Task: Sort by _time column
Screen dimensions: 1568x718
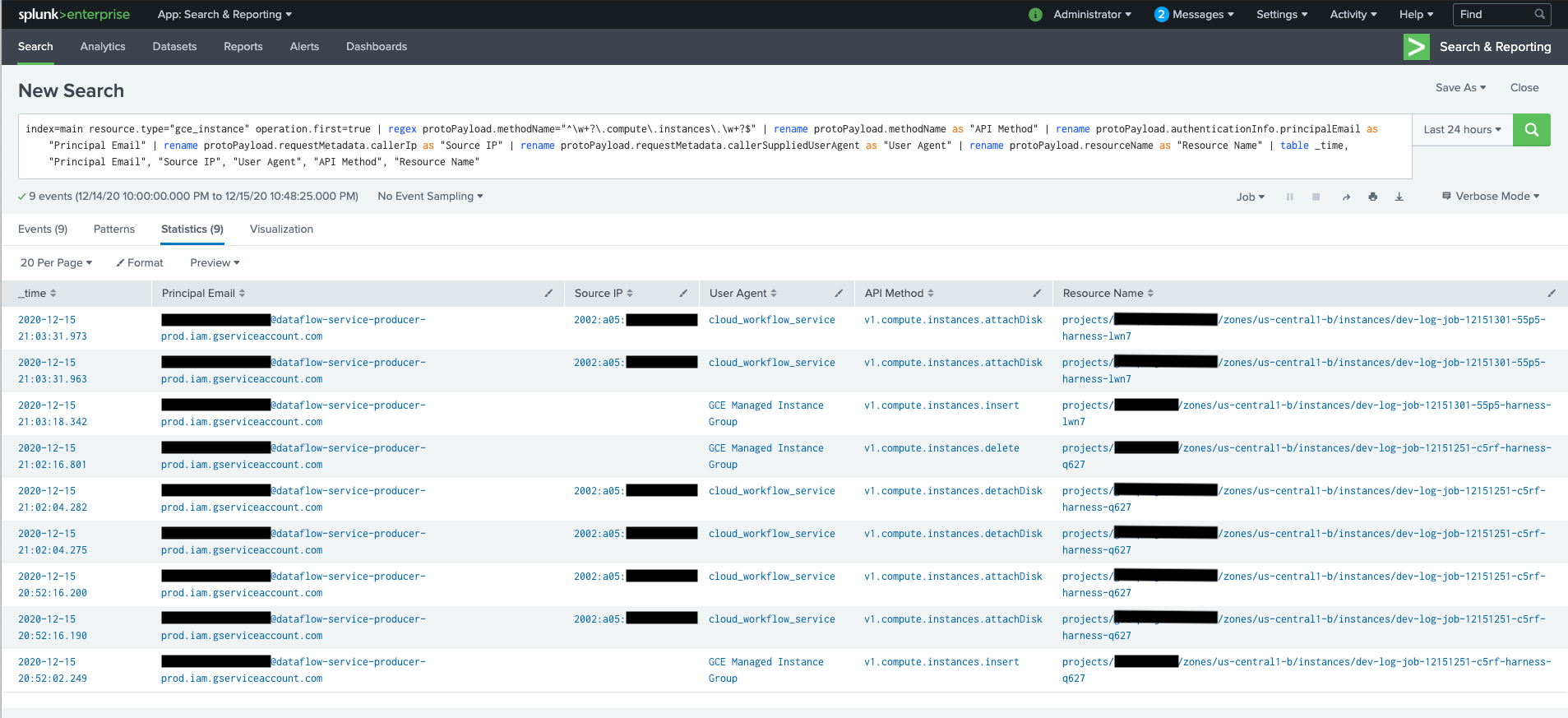Action: pyautogui.click(x=38, y=294)
